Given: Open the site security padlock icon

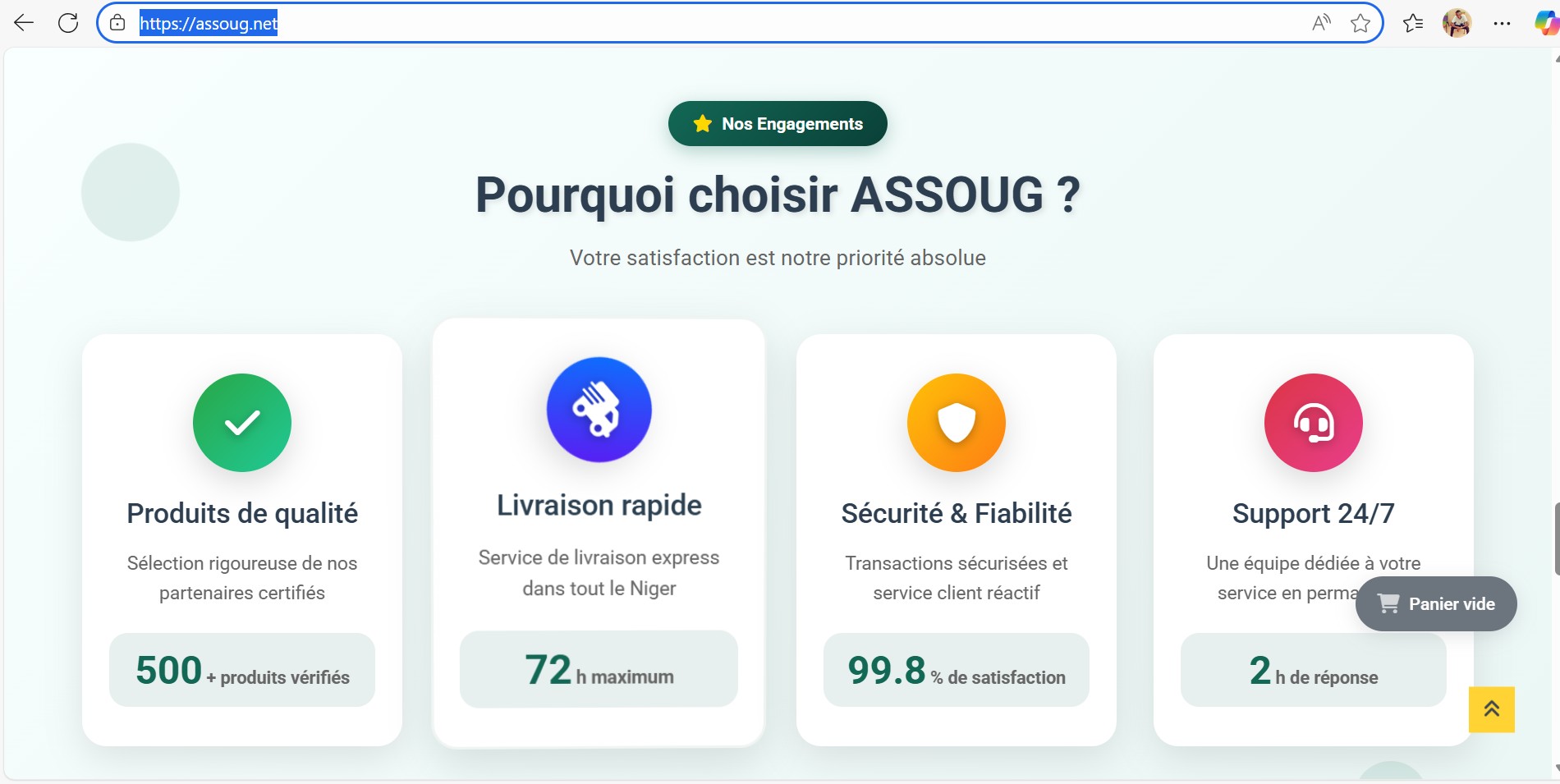Looking at the screenshot, I should (116, 22).
